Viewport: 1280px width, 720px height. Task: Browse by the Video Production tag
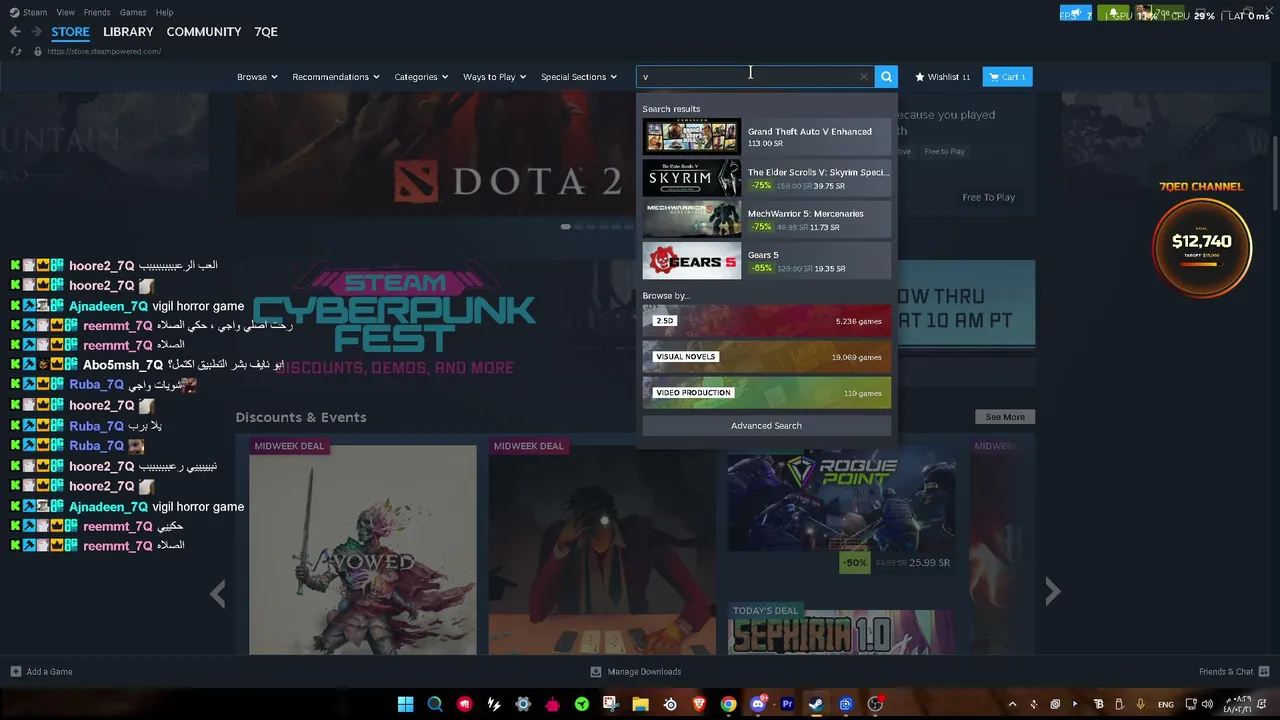coord(766,393)
